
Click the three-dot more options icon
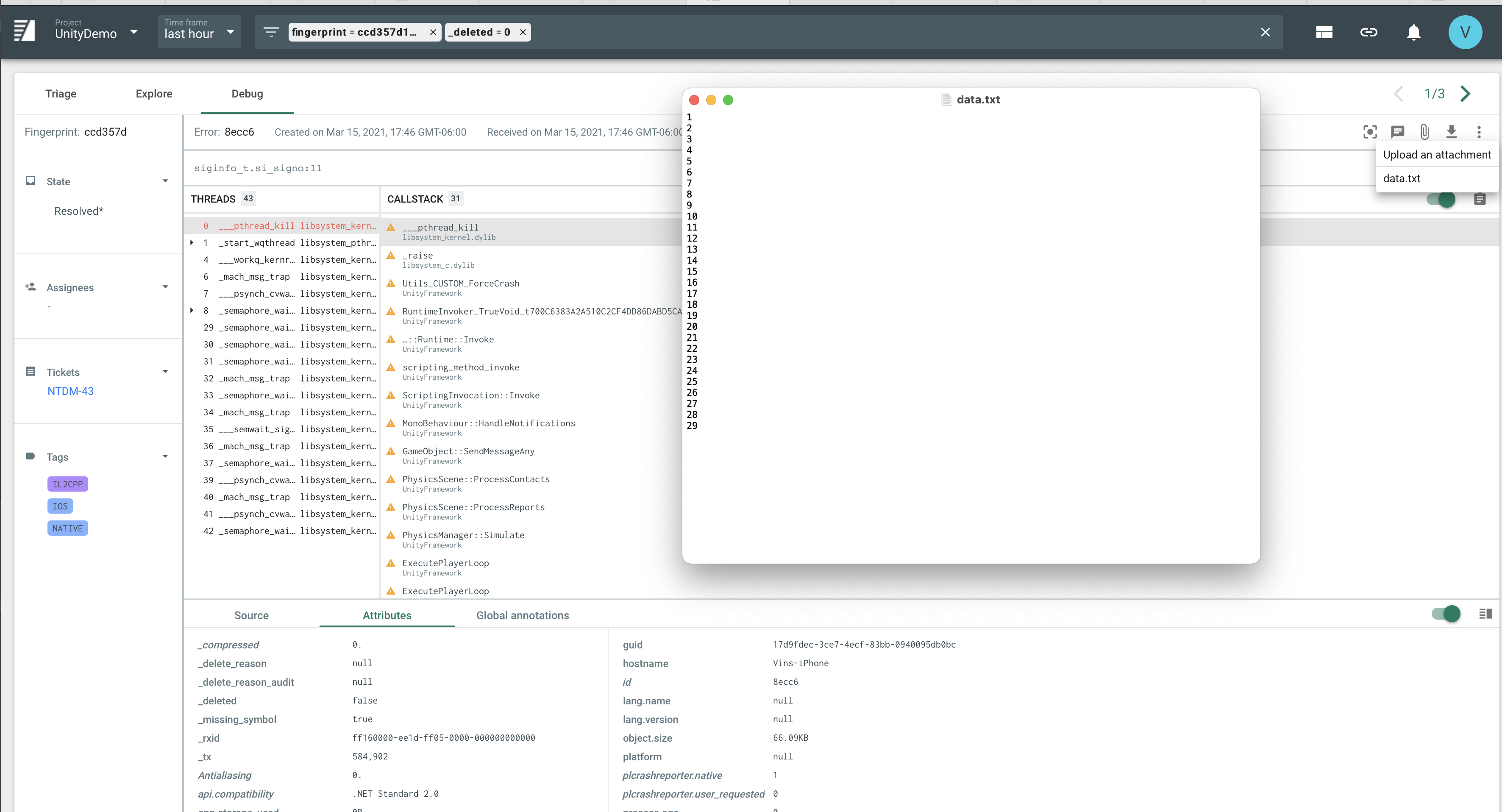pyautogui.click(x=1479, y=132)
